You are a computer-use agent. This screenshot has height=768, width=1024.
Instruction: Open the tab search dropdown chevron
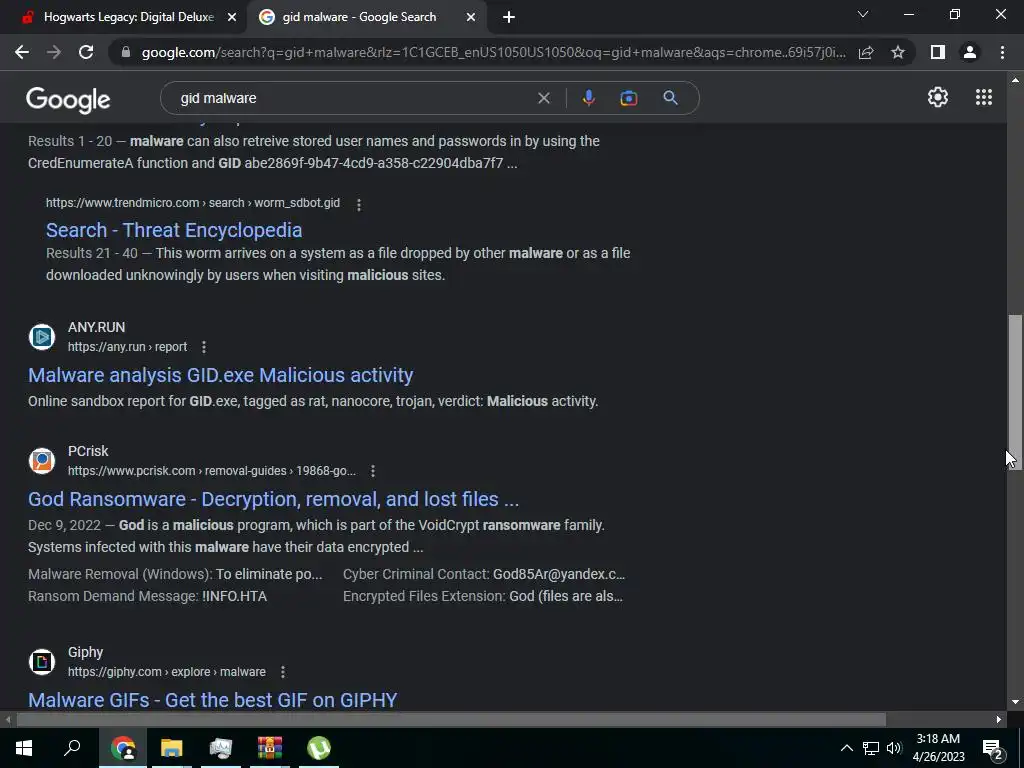pos(863,14)
